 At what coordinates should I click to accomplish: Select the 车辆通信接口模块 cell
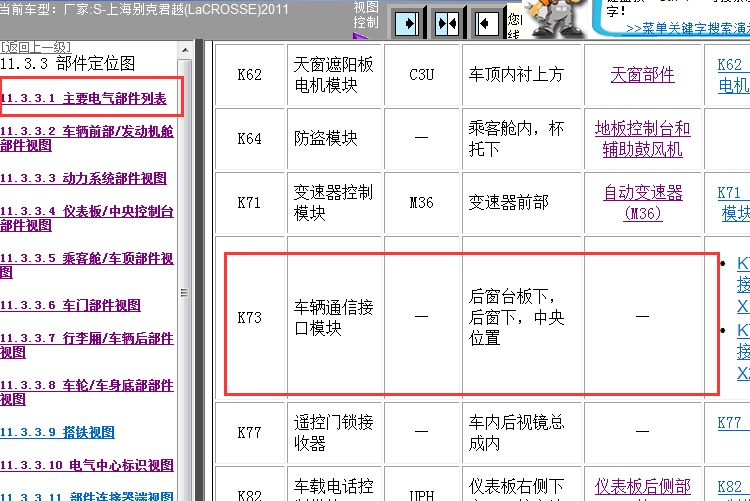click(334, 317)
